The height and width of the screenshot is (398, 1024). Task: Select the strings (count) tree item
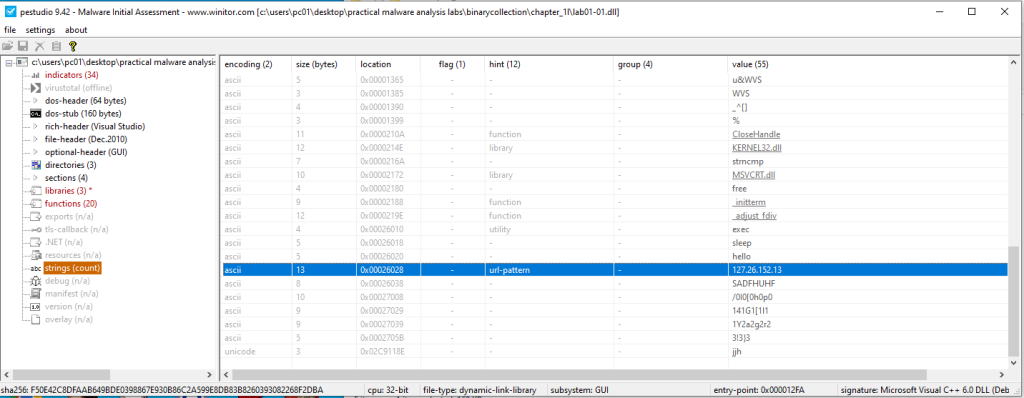[x=72, y=268]
